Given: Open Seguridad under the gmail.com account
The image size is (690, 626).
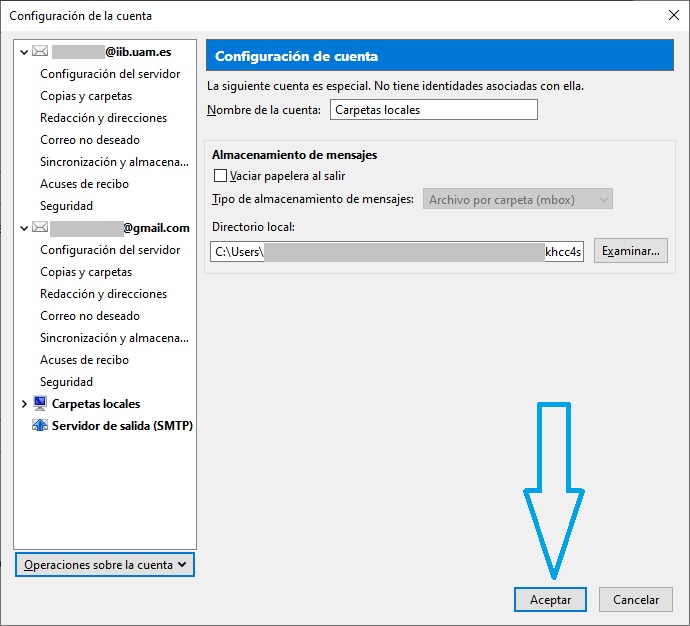Looking at the screenshot, I should pyautogui.click(x=66, y=382).
